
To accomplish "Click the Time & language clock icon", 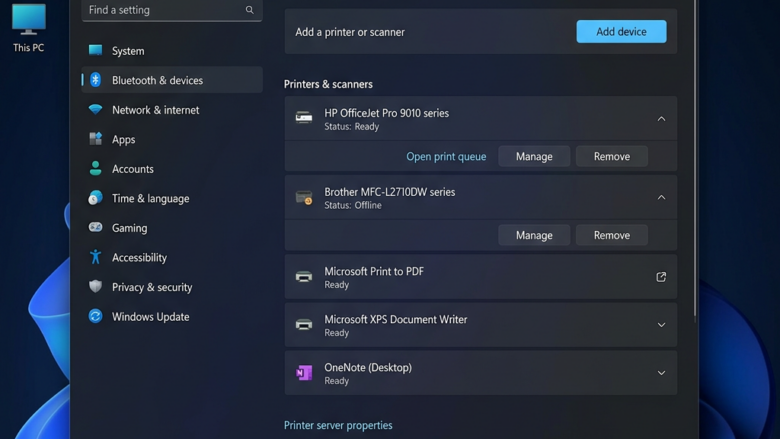I will pyautogui.click(x=95, y=198).
